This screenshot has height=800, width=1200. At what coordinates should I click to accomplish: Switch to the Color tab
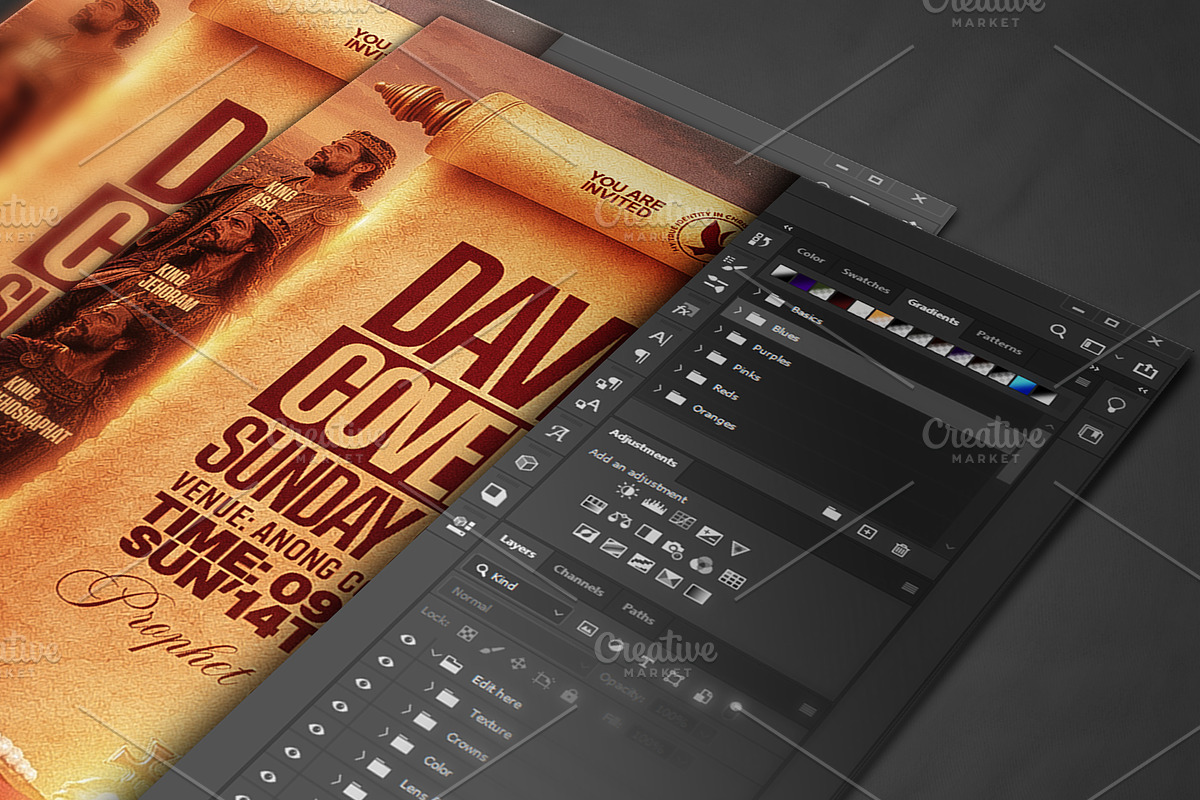[x=810, y=257]
